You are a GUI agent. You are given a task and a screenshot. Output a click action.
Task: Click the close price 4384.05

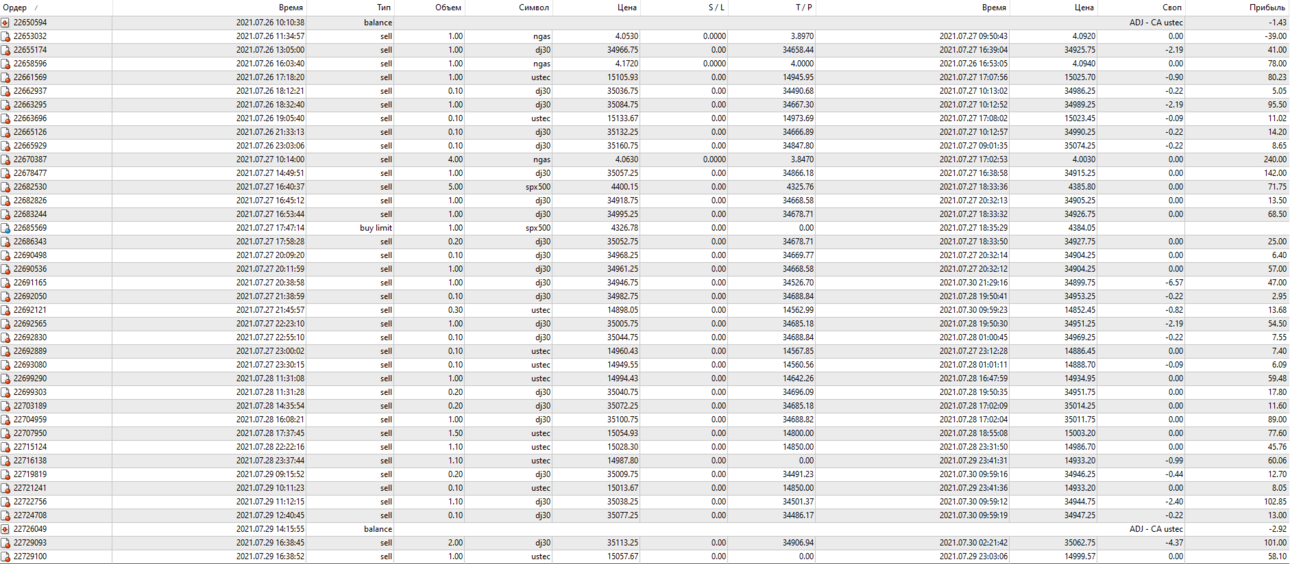coord(1081,228)
